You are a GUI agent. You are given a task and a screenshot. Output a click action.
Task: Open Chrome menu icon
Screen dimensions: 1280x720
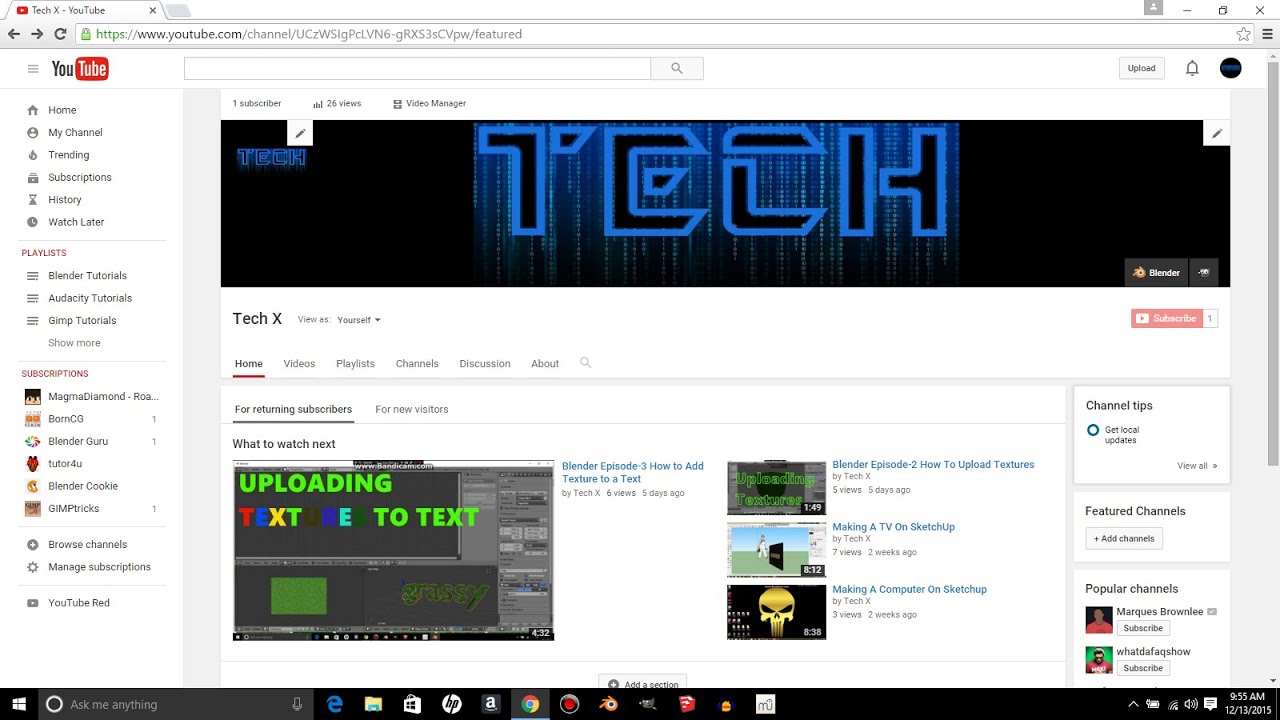(x=1267, y=34)
